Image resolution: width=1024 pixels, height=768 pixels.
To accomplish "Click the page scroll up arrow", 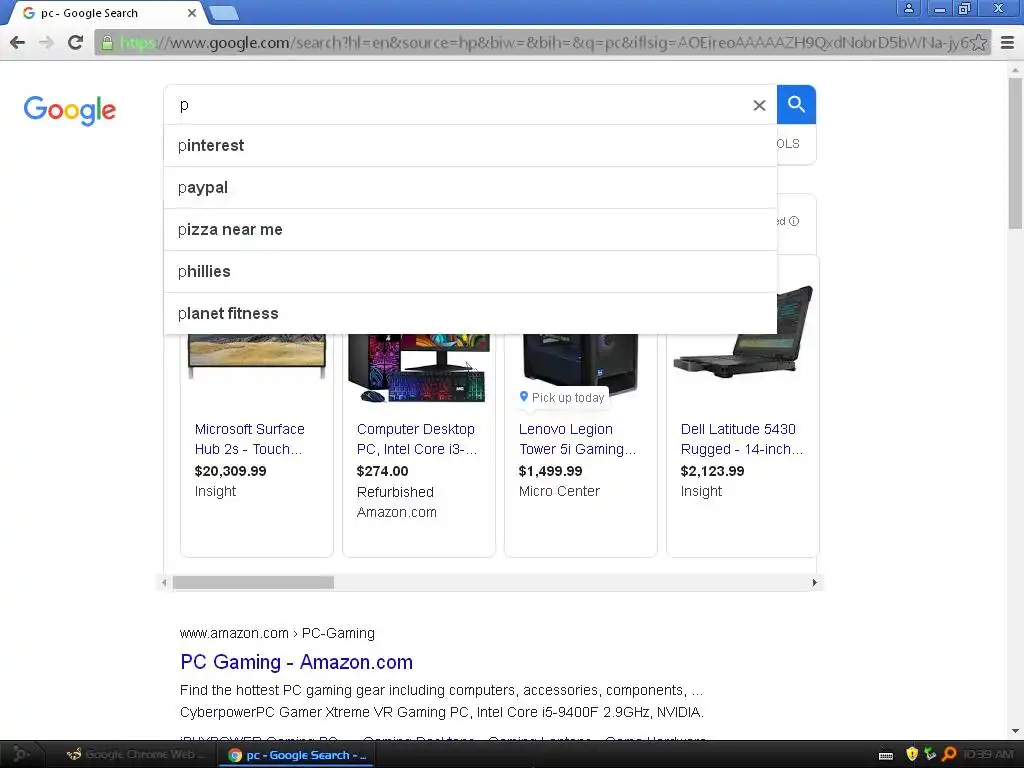I will pos(1015,70).
